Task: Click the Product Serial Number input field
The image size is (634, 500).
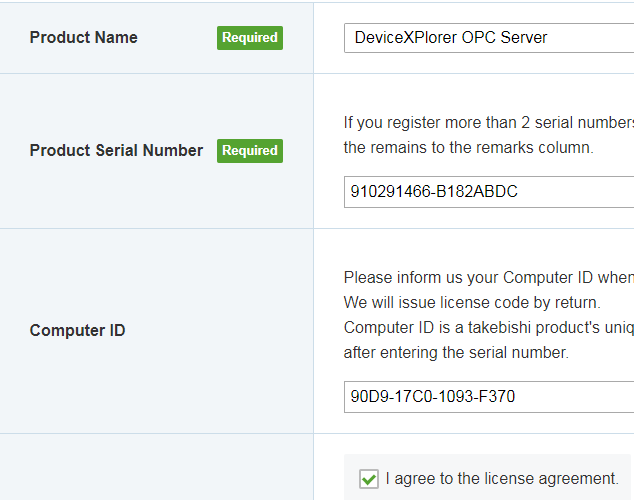Action: coord(489,192)
